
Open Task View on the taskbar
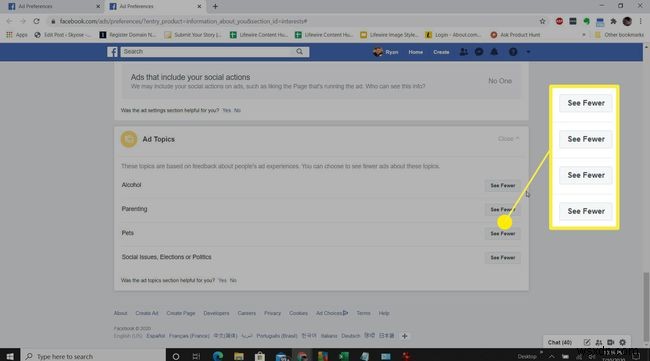(196, 356)
